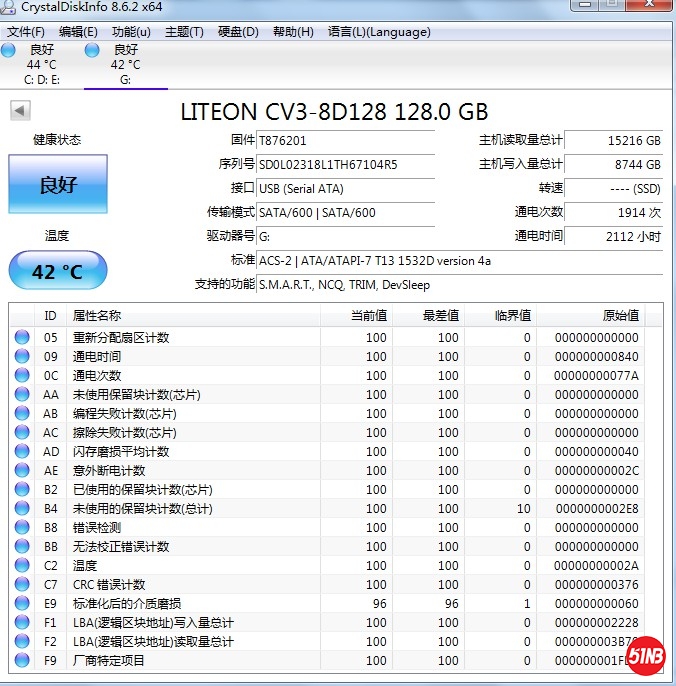Click status orb for E9 media wear row
Image resolution: width=676 pixels, height=686 pixels.
click(x=22, y=604)
